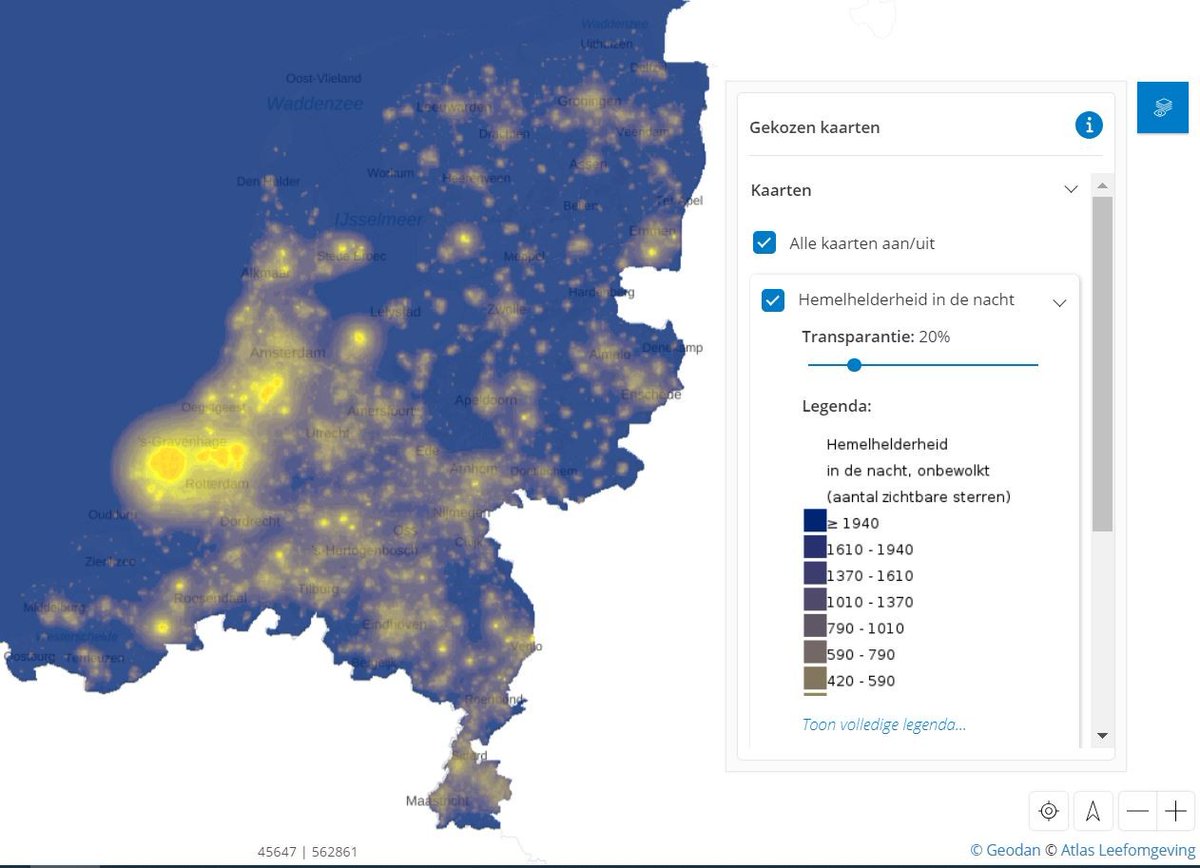Click the north arrow compass icon
Viewport: 1200px width, 868px height.
coord(1093,811)
